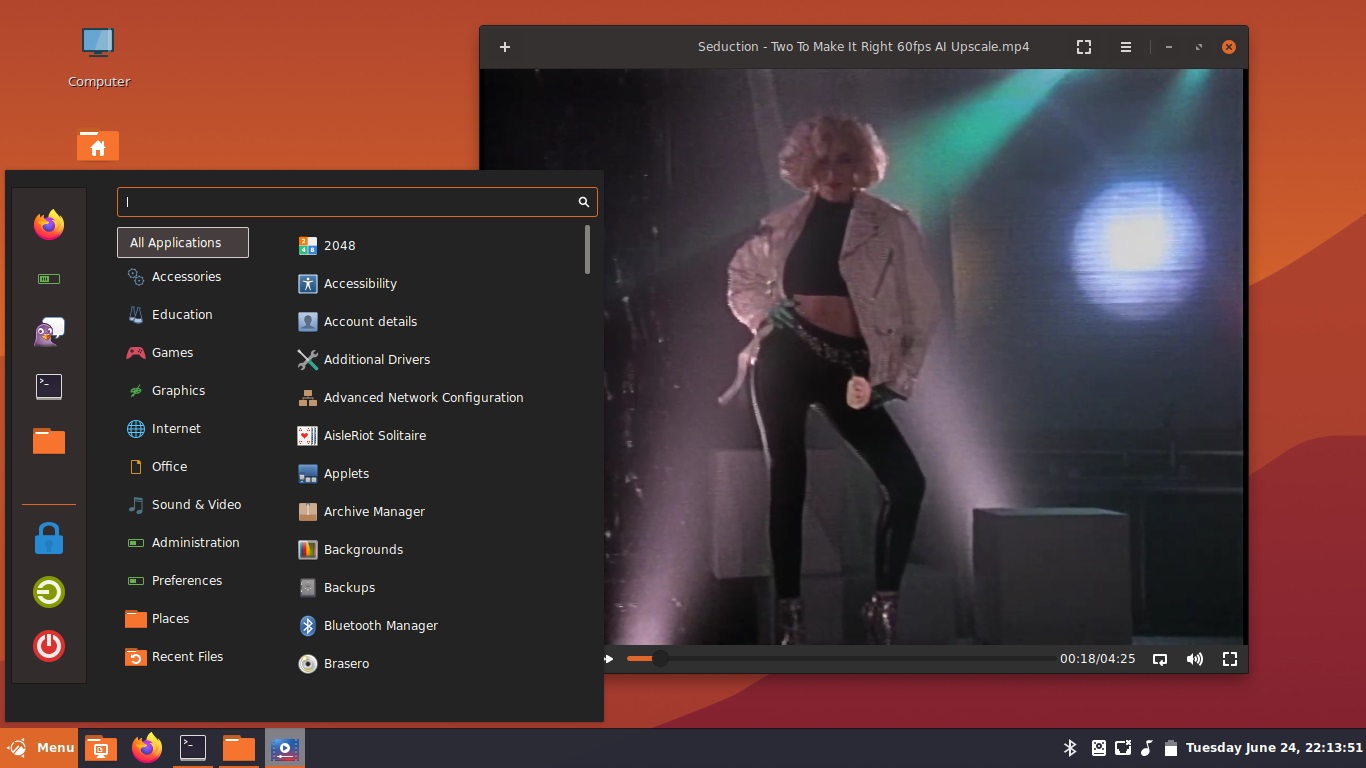Image resolution: width=1366 pixels, height=768 pixels.
Task: Open network tray indicator
Action: pos(1123,748)
